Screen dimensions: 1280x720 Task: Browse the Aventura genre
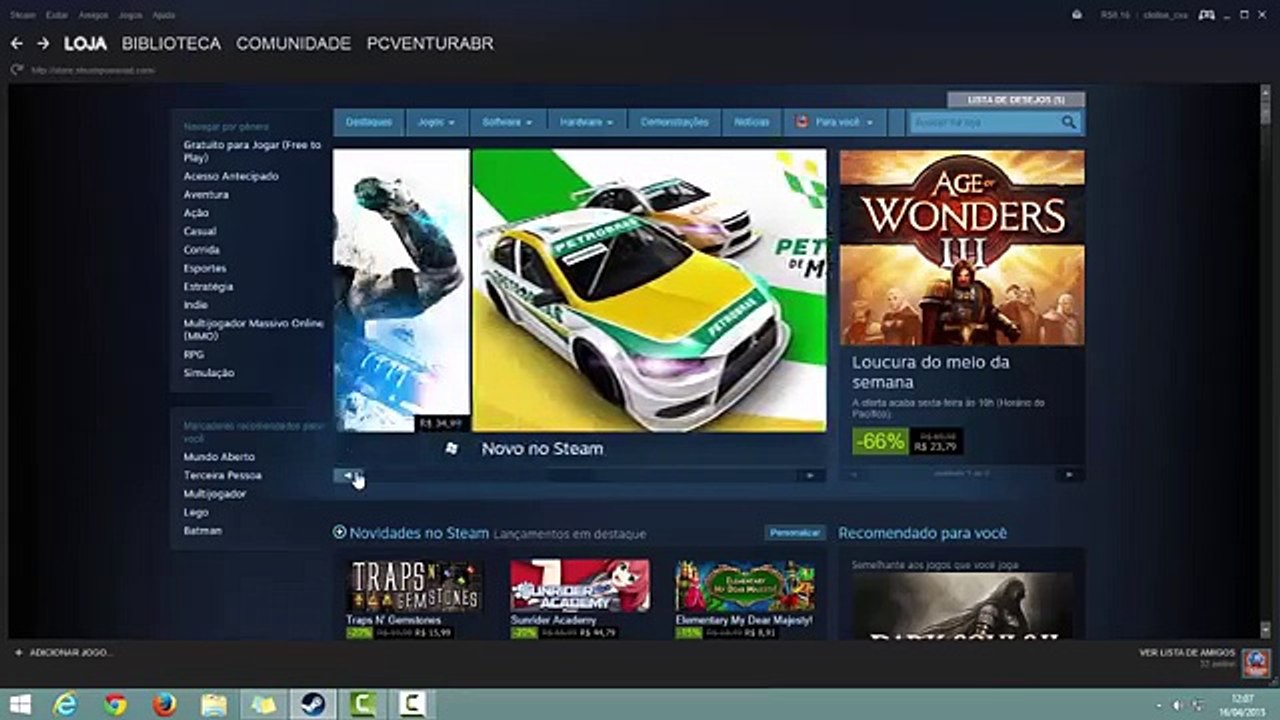(x=206, y=195)
